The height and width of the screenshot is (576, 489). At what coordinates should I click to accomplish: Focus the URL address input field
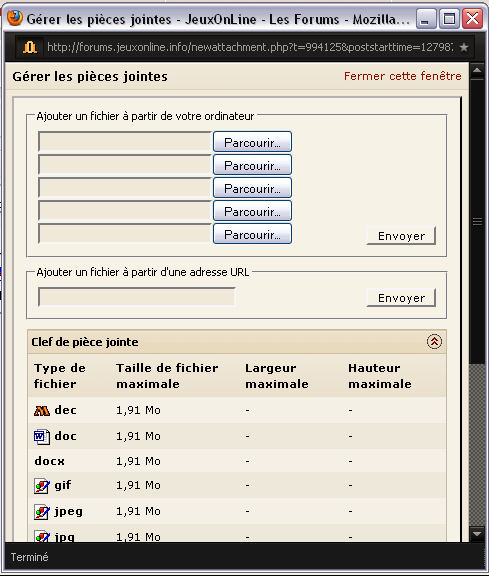(137, 297)
